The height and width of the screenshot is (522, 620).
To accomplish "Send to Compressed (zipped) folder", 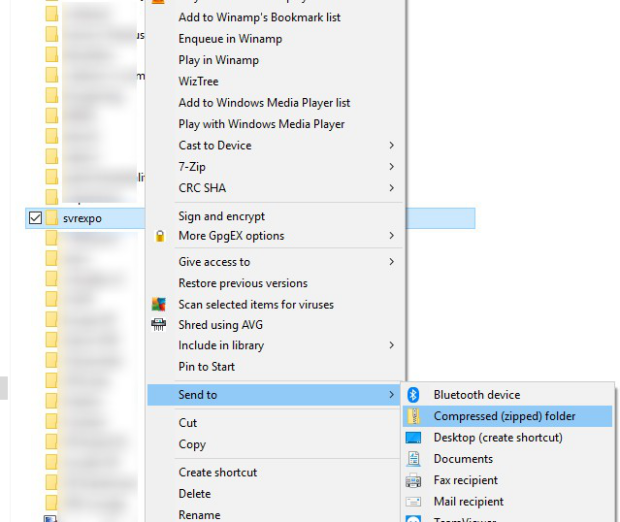I will click(x=508, y=416).
